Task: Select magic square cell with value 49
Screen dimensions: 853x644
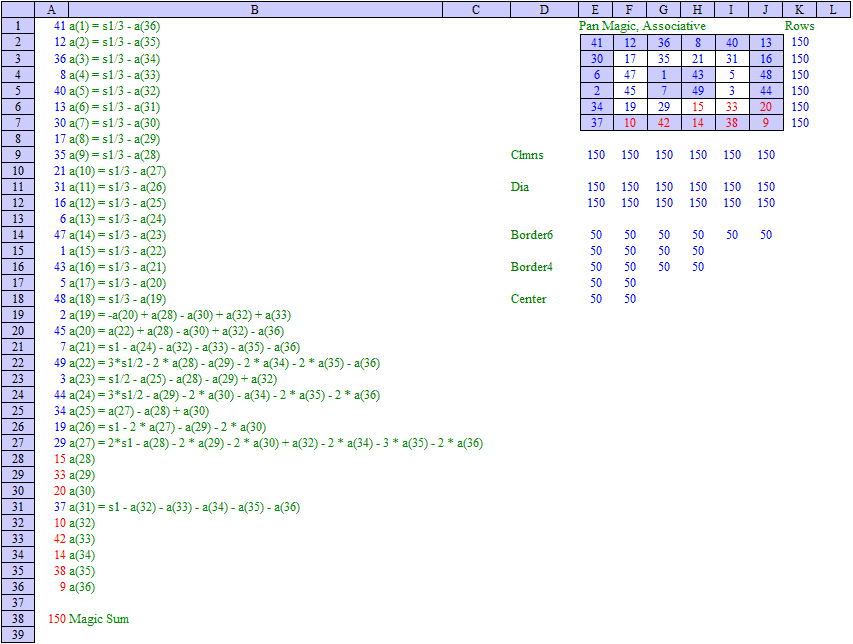Action: click(698, 90)
